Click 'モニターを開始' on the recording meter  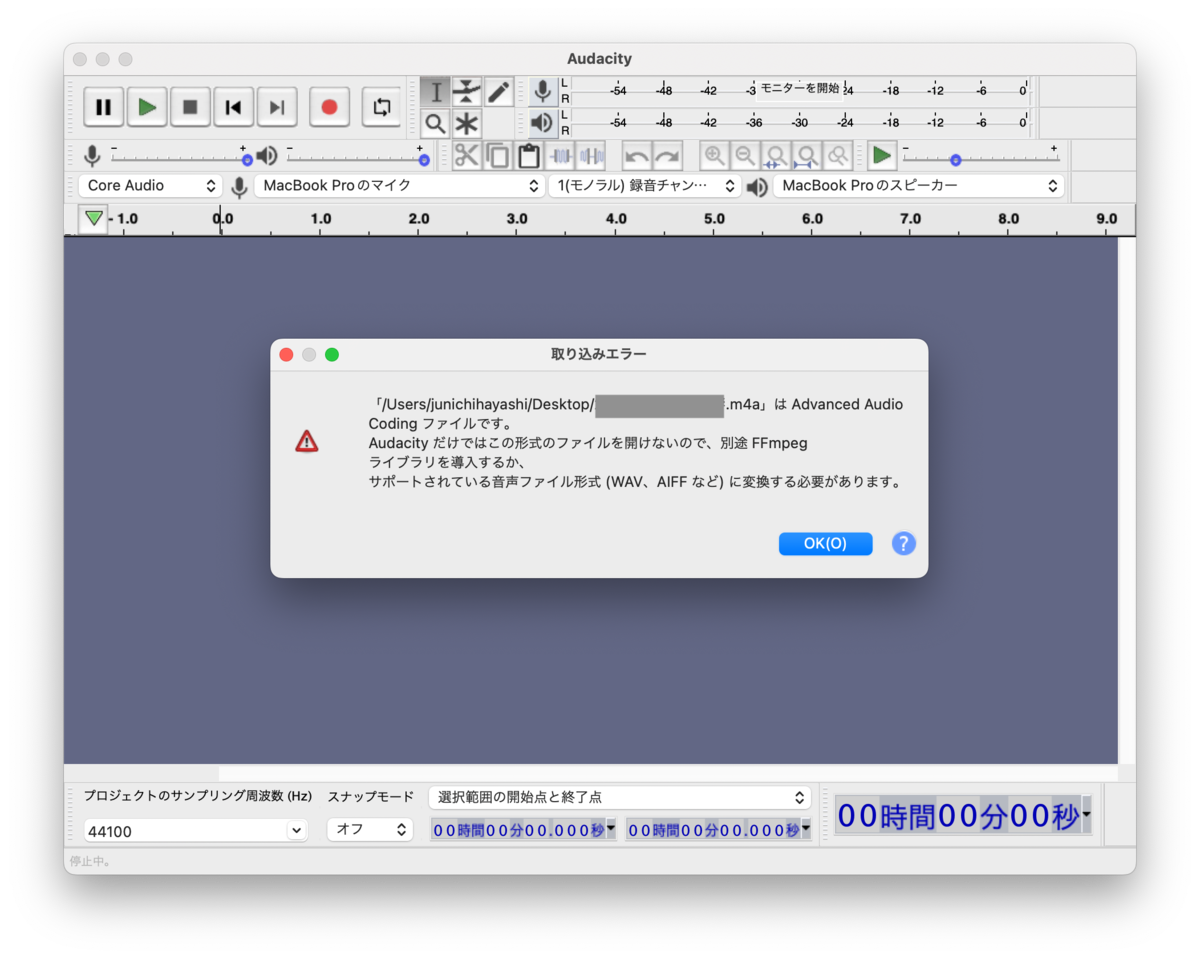coord(800,89)
